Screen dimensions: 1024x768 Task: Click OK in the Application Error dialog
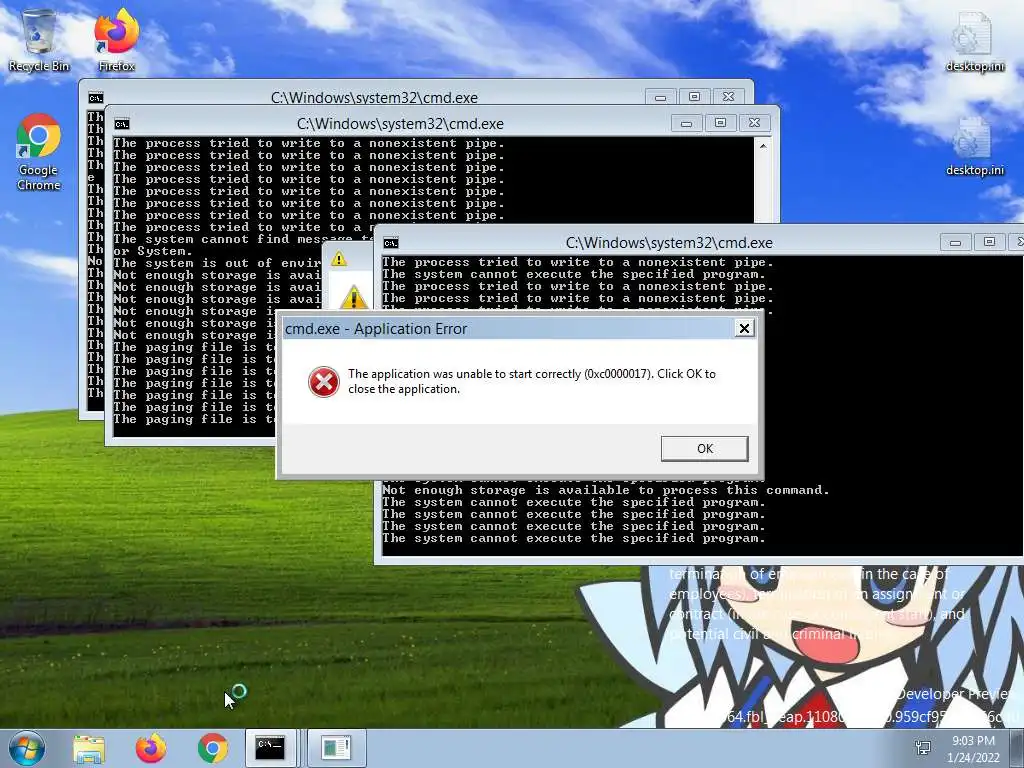coord(704,449)
